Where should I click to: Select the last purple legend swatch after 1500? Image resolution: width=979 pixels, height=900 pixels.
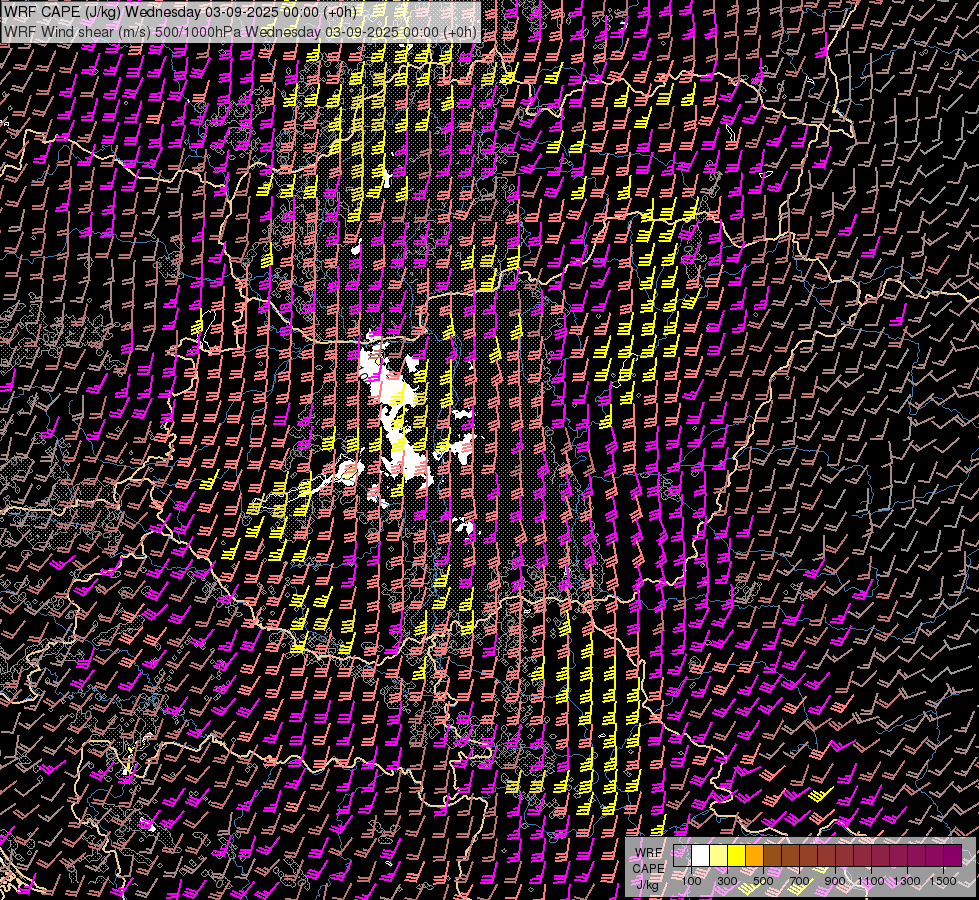953,856
